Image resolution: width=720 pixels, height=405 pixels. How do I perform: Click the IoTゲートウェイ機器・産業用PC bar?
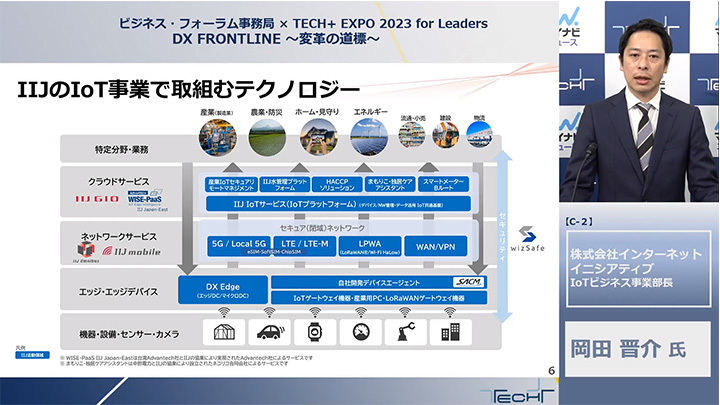[x=379, y=298]
